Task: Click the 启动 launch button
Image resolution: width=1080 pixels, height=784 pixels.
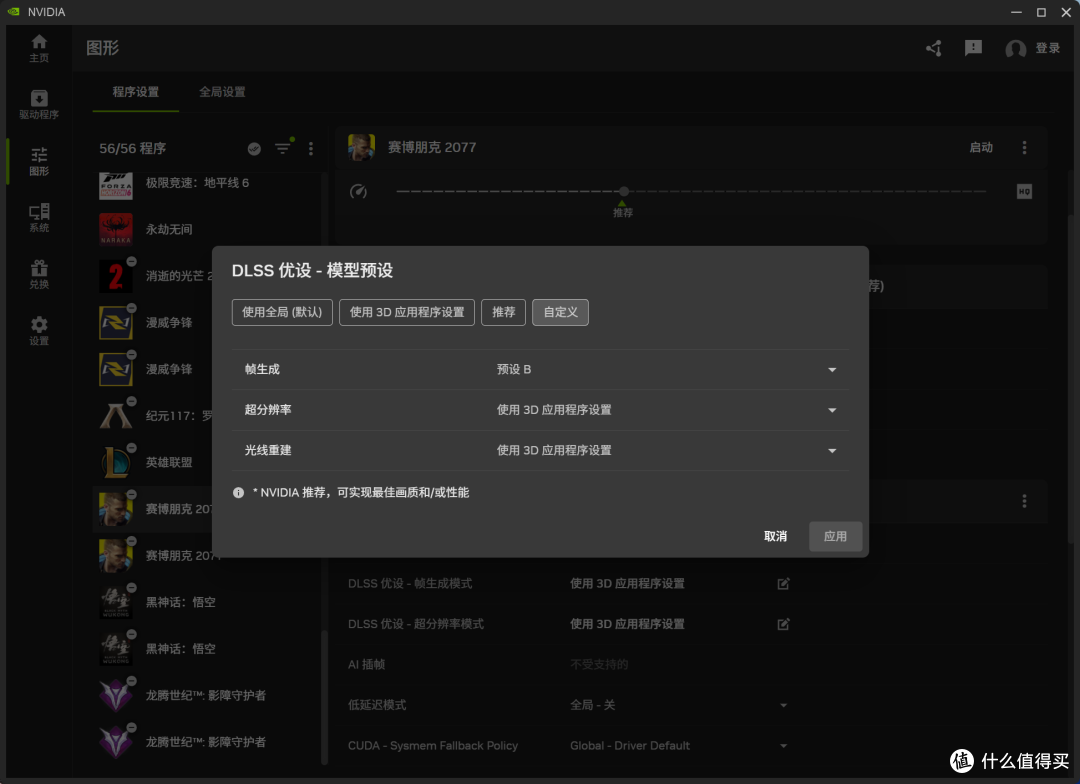Action: 981,147
